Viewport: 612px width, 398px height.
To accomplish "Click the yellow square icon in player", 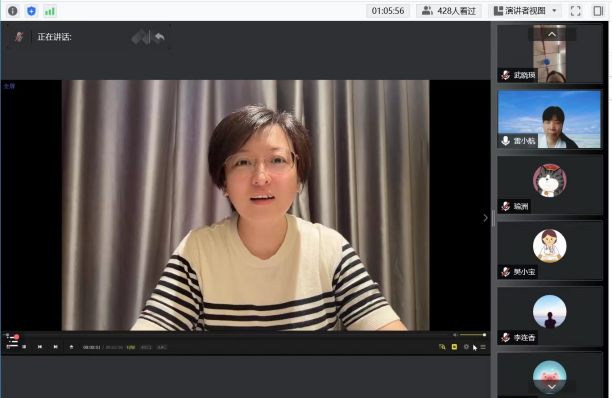I will (x=454, y=346).
